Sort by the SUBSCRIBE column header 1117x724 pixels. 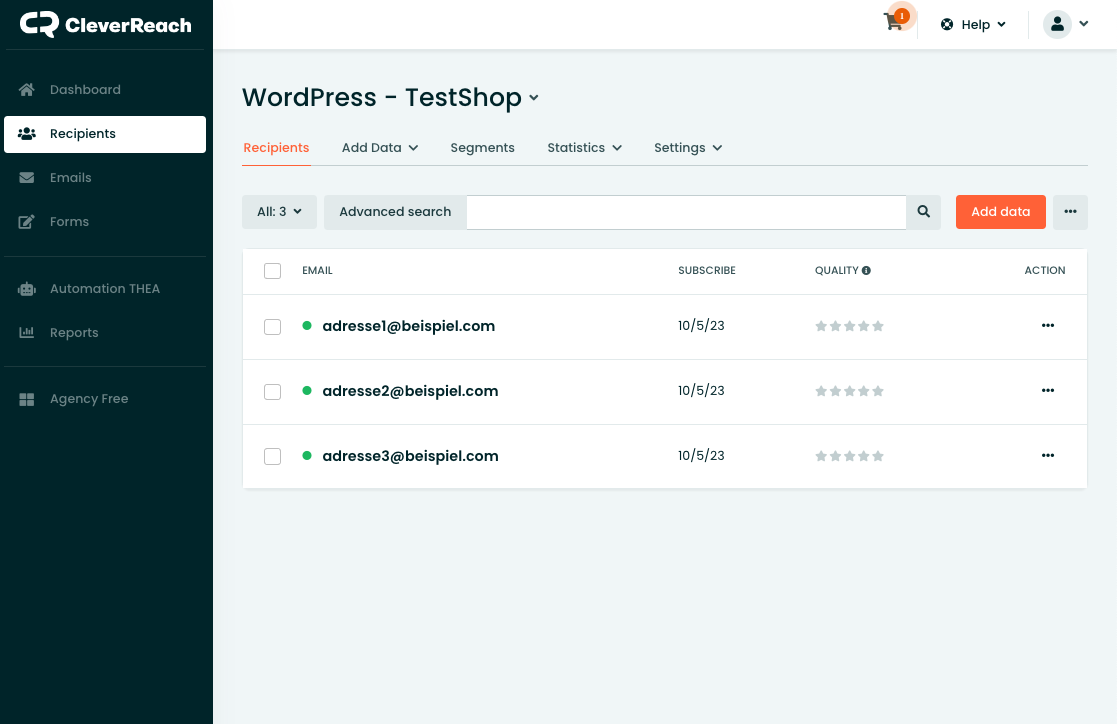707,271
